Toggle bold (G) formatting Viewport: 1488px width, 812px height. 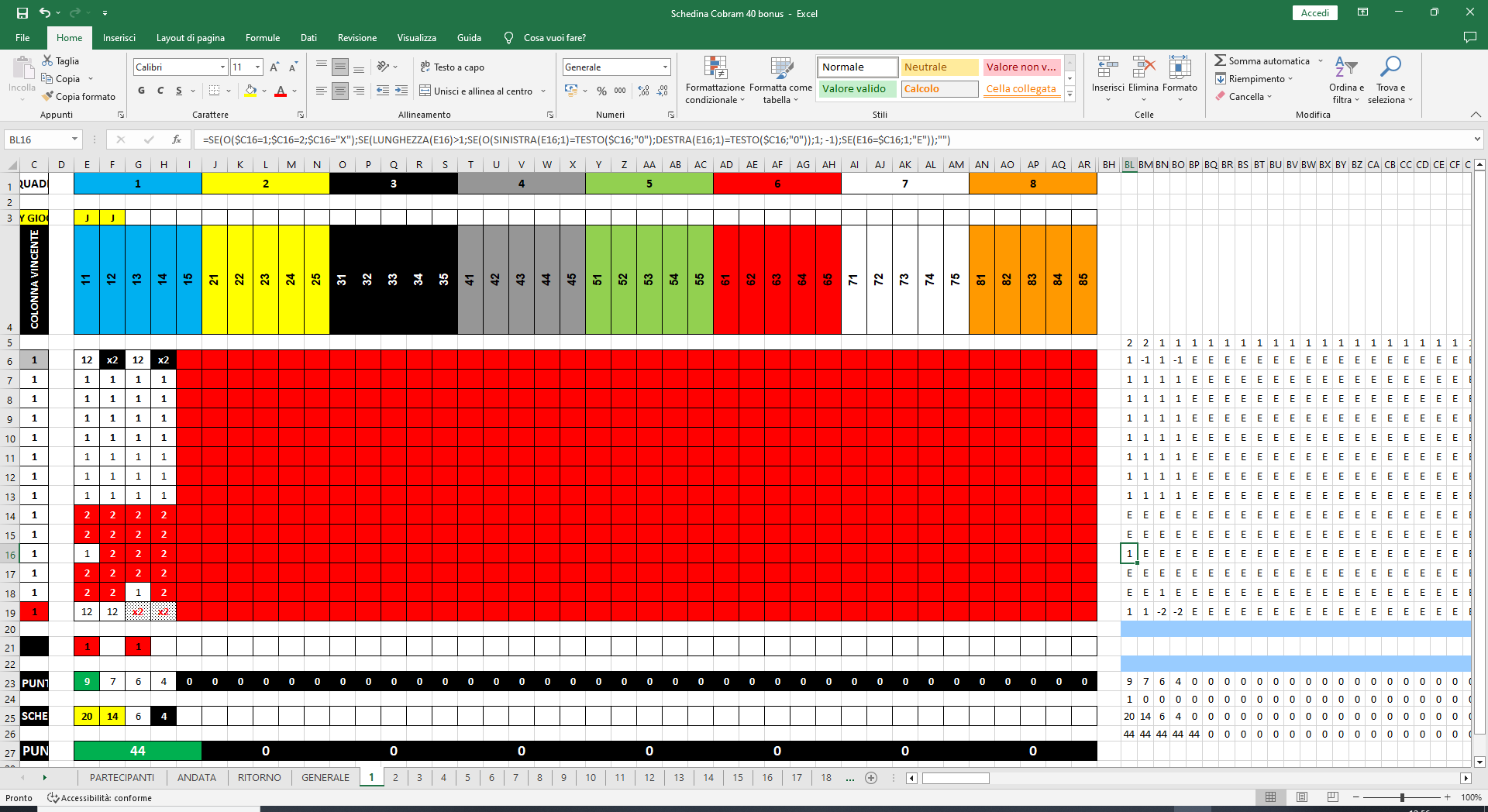coord(141,91)
